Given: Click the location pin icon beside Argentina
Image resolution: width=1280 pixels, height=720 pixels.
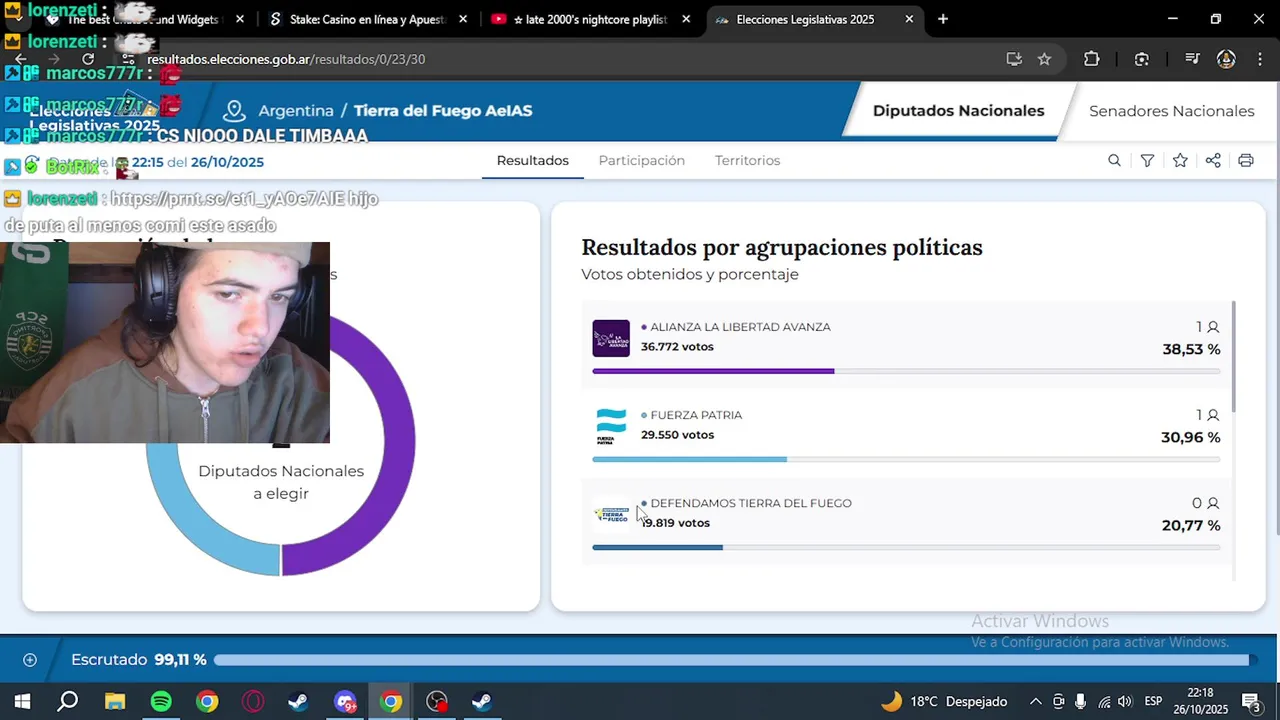Looking at the screenshot, I should pos(234,111).
